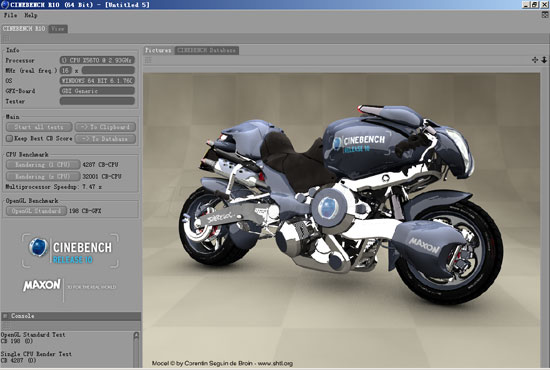
Task: Click the CINEBENCH title bar app icon
Action: click(x=5, y=5)
